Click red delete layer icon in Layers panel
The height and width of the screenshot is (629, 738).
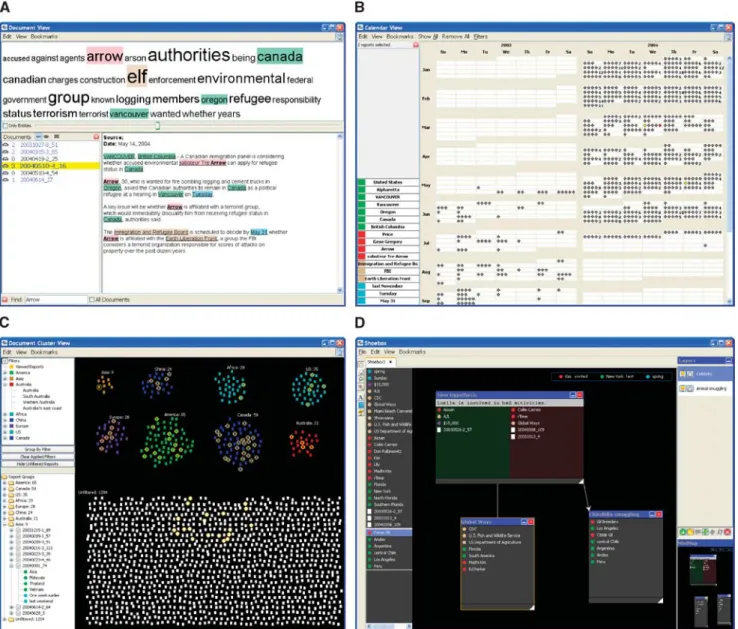[x=728, y=532]
